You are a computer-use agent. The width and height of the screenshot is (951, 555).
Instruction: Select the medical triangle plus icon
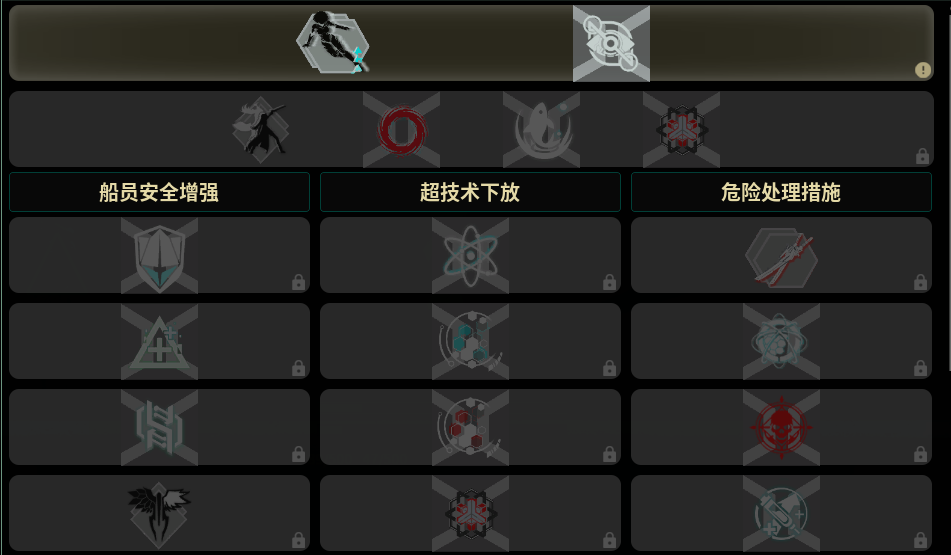click(160, 342)
